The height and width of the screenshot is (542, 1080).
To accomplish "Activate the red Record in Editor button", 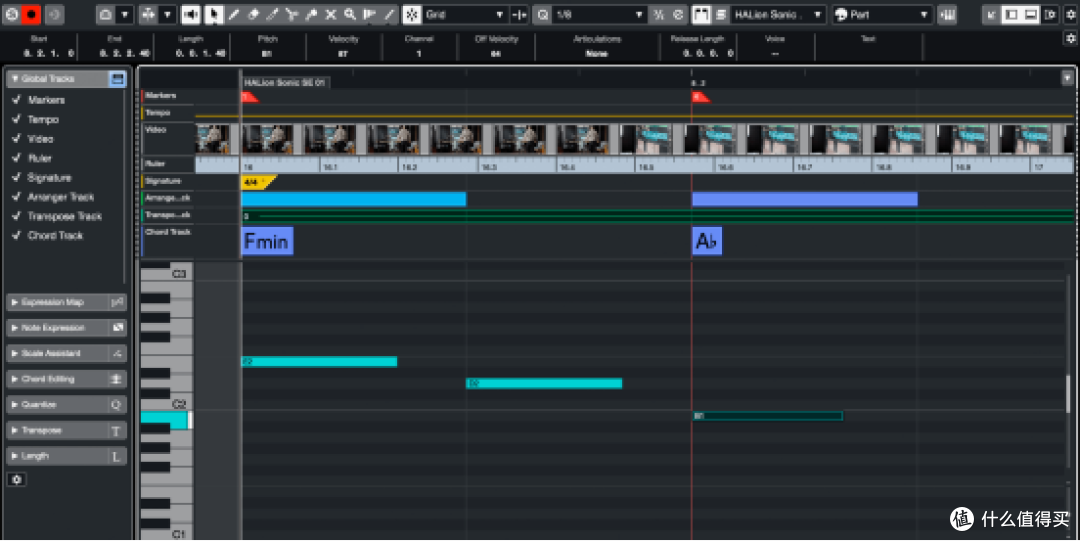I will pos(31,14).
